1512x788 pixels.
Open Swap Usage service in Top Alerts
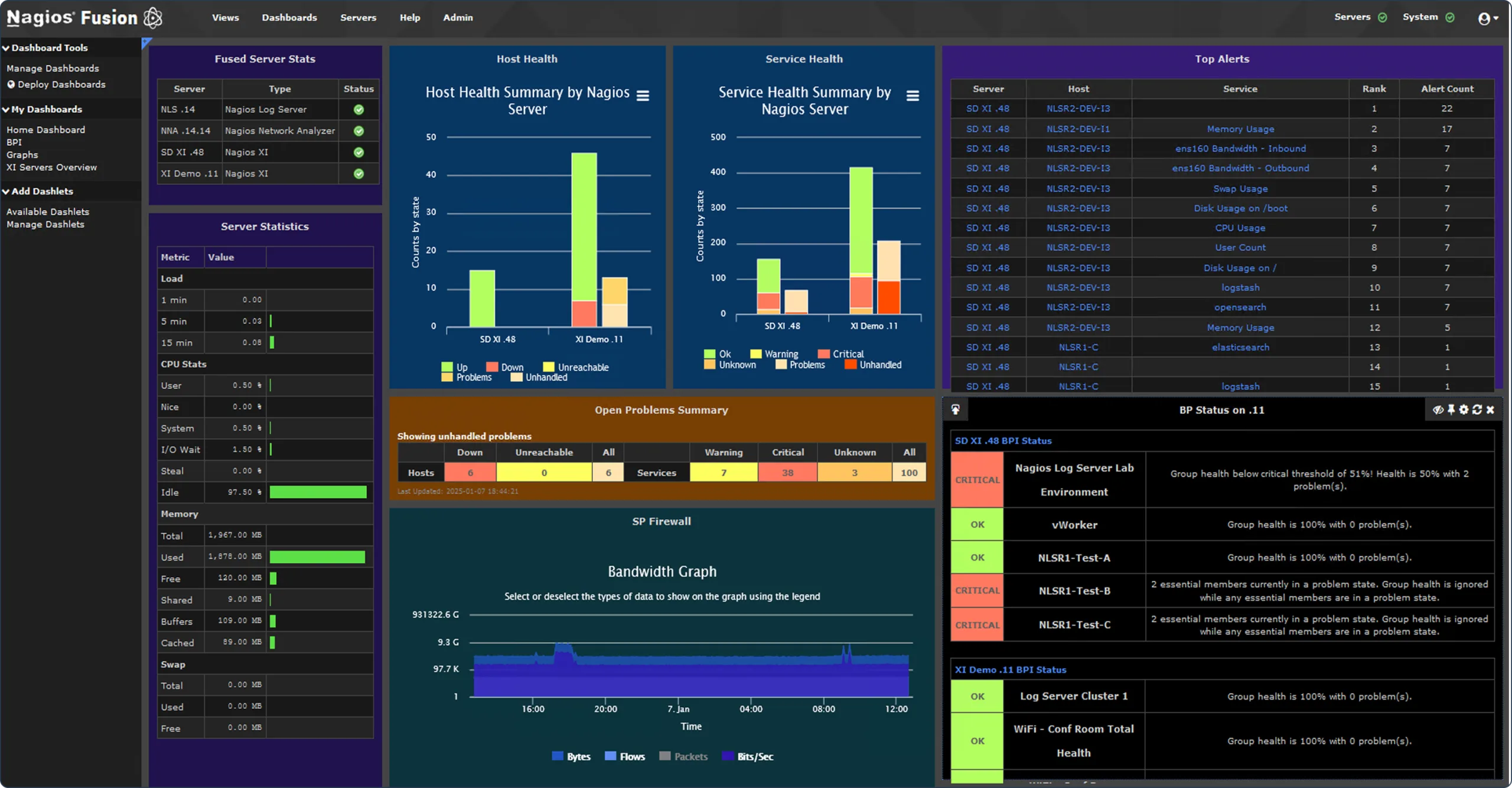point(1240,189)
